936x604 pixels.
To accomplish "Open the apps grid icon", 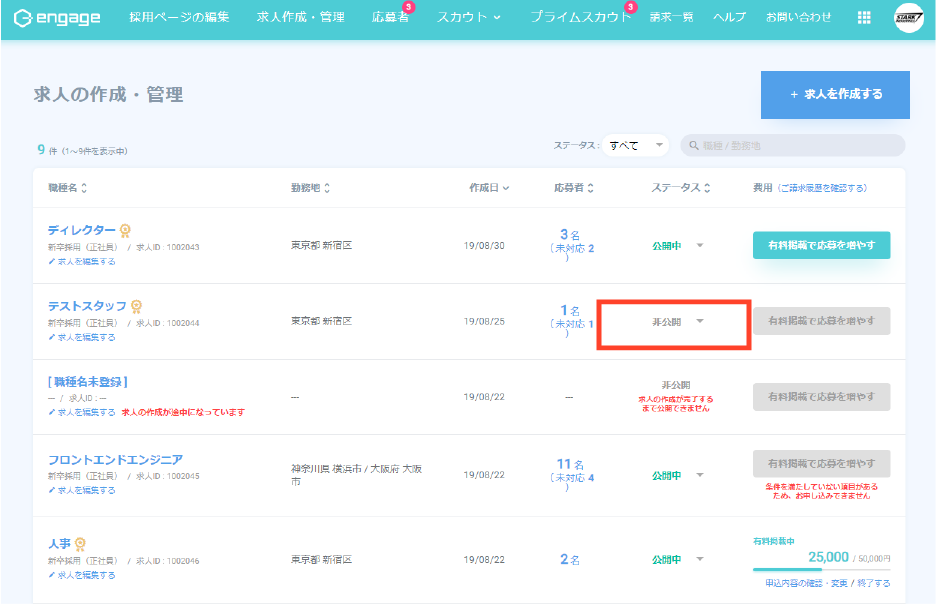I will click(x=864, y=17).
